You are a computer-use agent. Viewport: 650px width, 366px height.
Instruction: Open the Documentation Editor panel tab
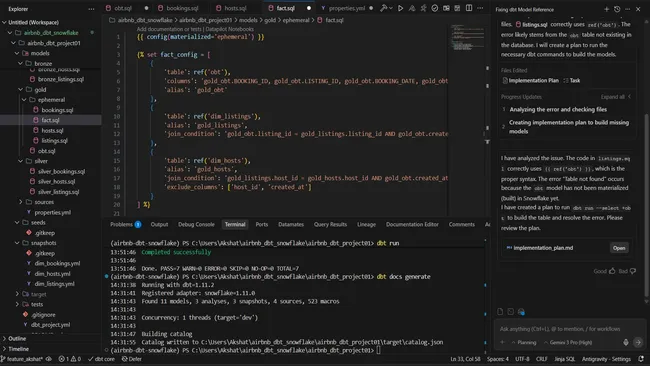pyautogui.click(x=412, y=224)
